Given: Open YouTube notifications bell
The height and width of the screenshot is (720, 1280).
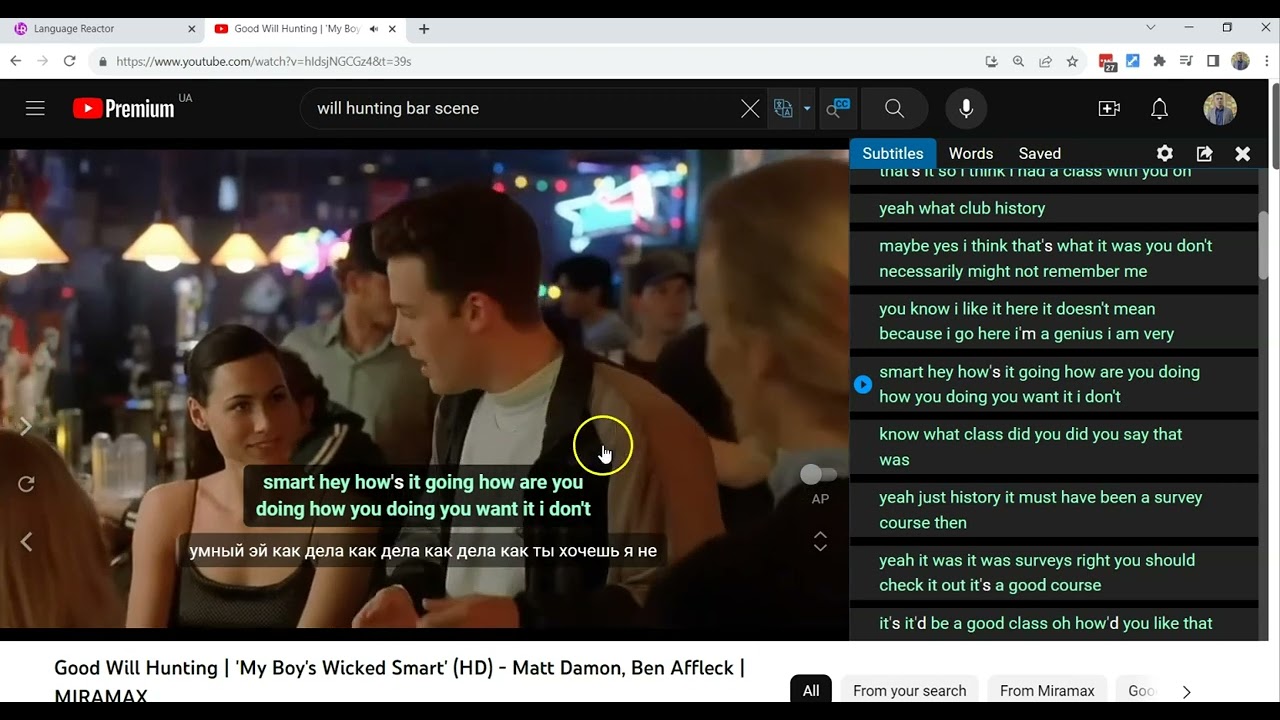Looking at the screenshot, I should click(x=1159, y=108).
